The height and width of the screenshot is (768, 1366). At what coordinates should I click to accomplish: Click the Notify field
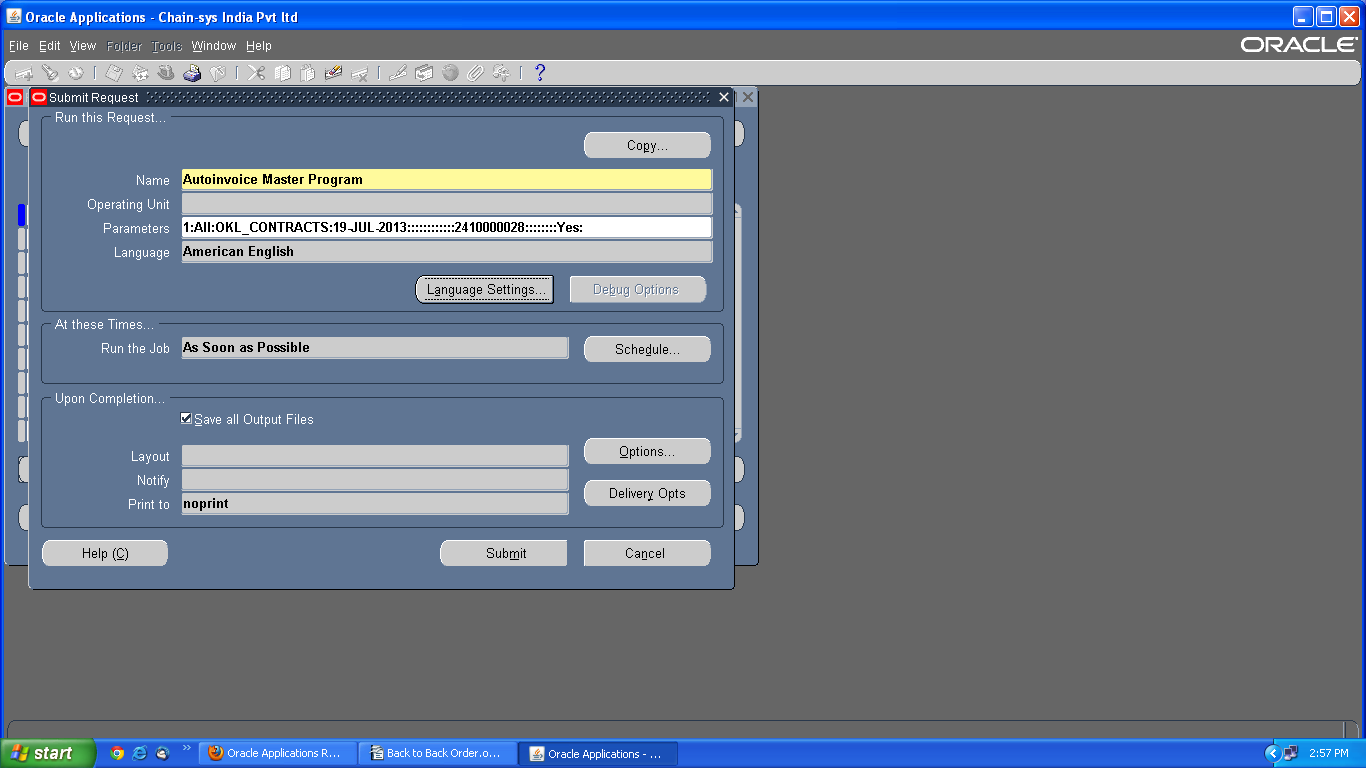375,480
